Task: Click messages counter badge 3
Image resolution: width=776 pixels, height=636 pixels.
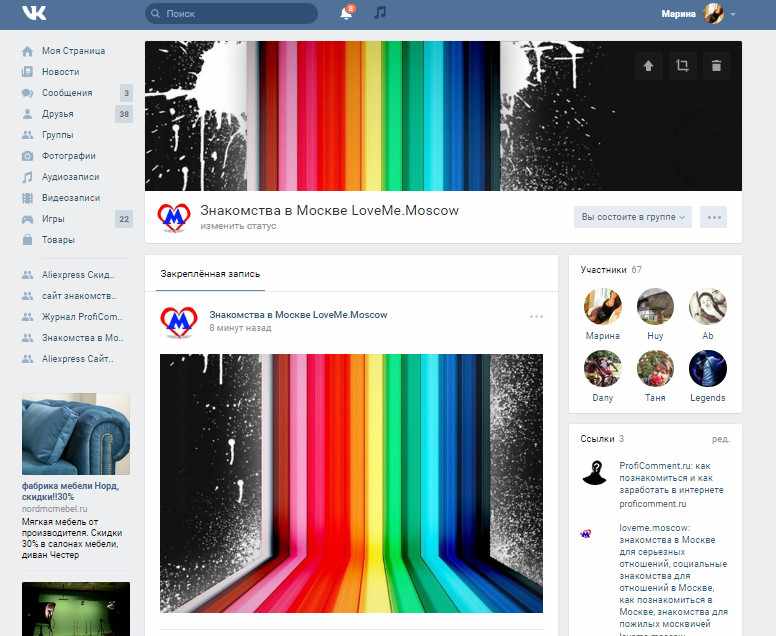Action: (126, 93)
